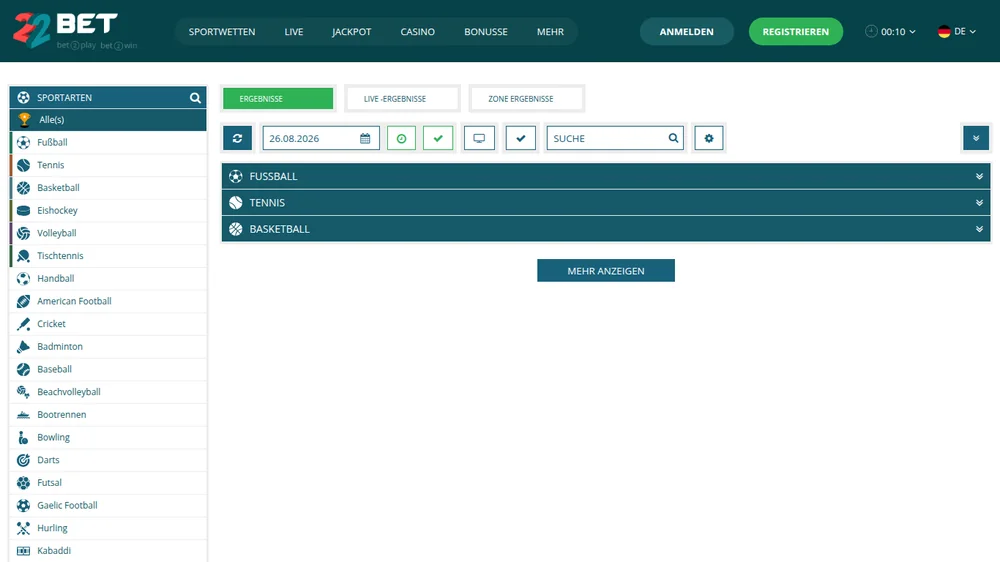Viewport: 1000px width, 562px height.
Task: Open the 00:10 time zone dropdown
Action: [x=890, y=31]
